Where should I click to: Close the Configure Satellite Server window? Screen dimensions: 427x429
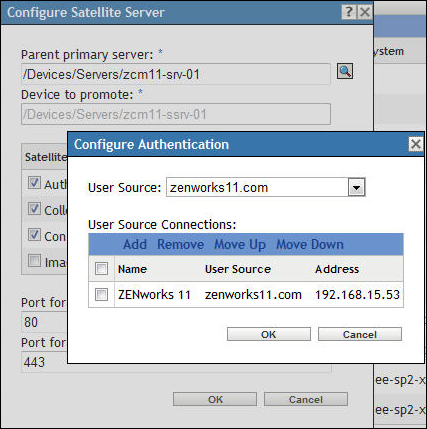[365, 12]
